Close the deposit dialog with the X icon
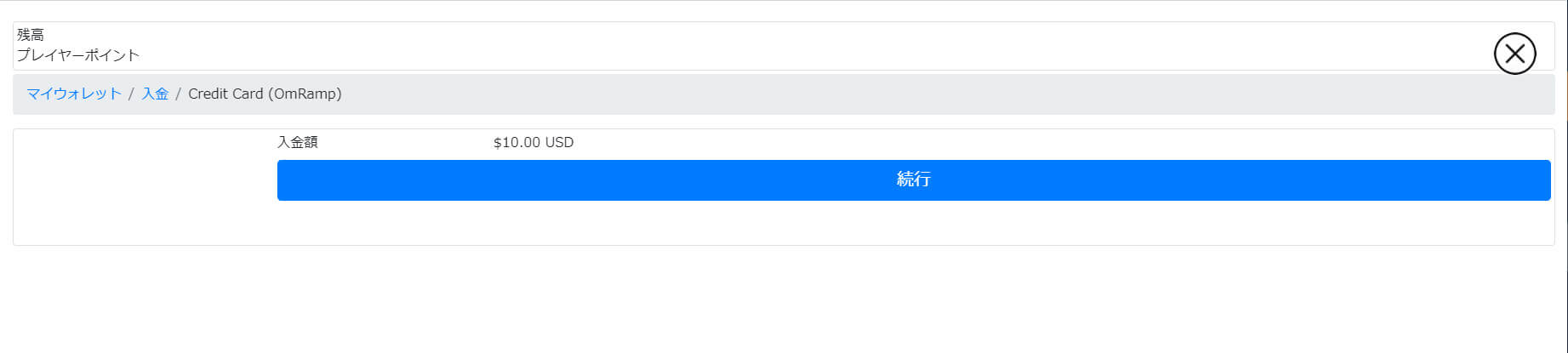The width and height of the screenshot is (1568, 353). pos(1514,54)
